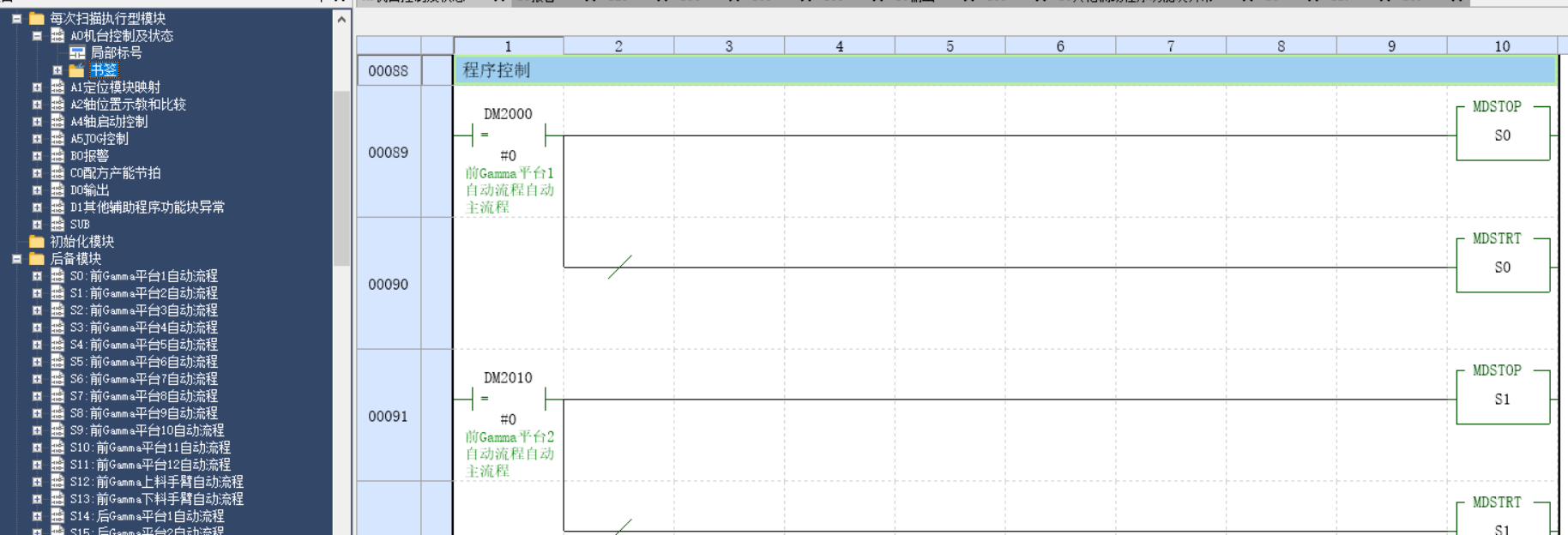Open S12:前Gamma上料手臂自动流程 module
The image size is (1568, 535).
pos(156,482)
